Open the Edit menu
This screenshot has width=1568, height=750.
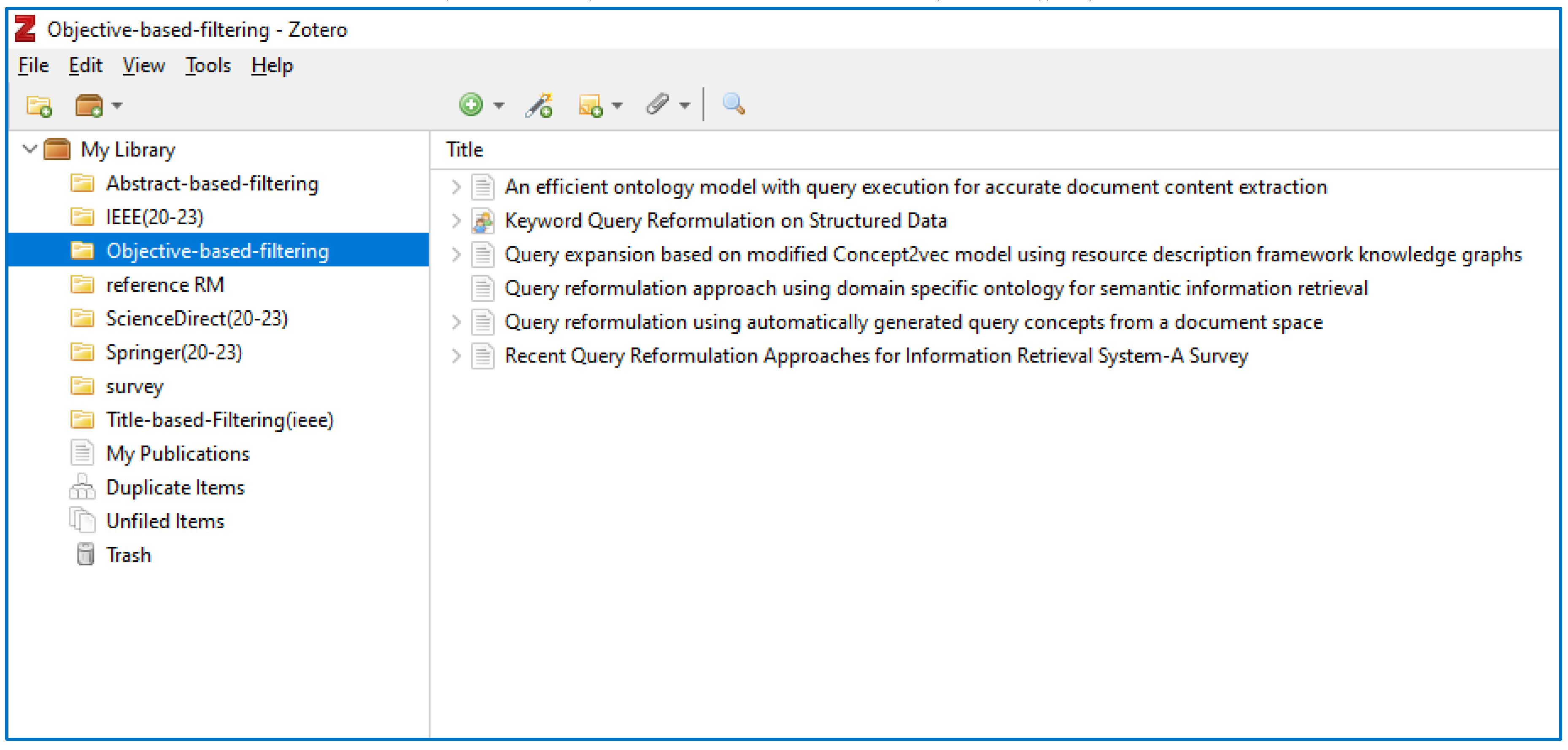85,65
